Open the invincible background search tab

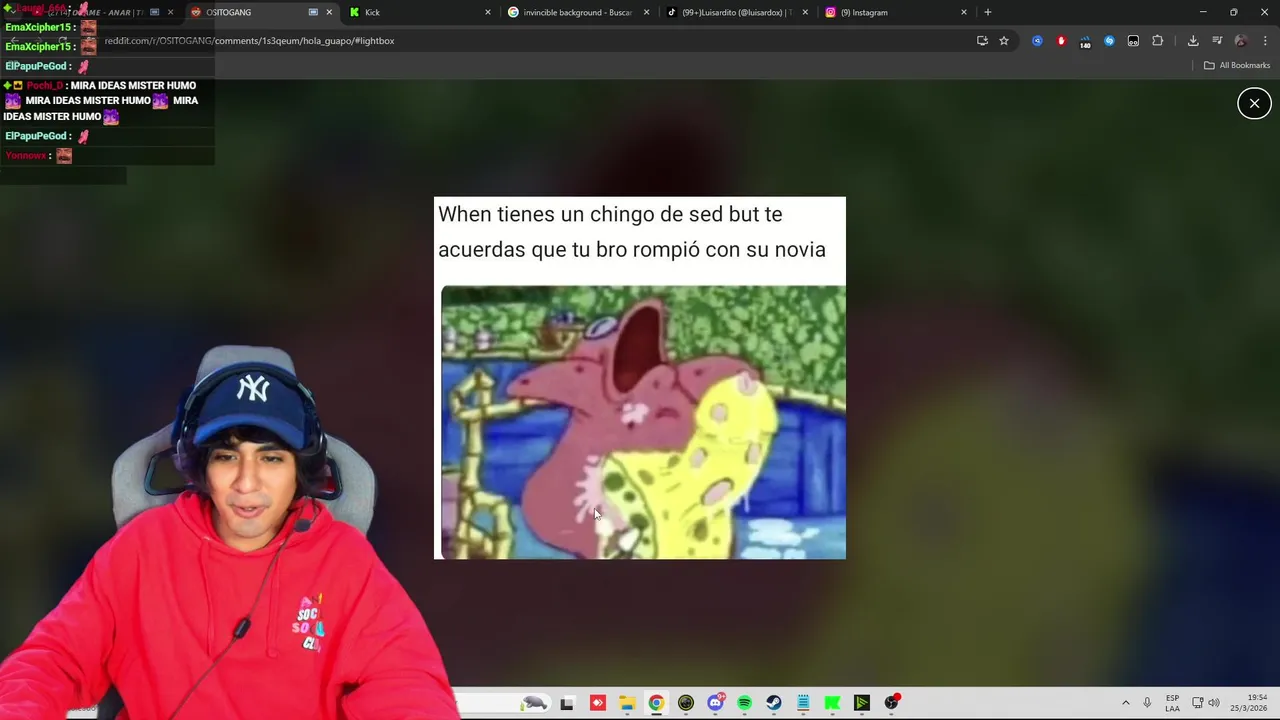coord(578,12)
